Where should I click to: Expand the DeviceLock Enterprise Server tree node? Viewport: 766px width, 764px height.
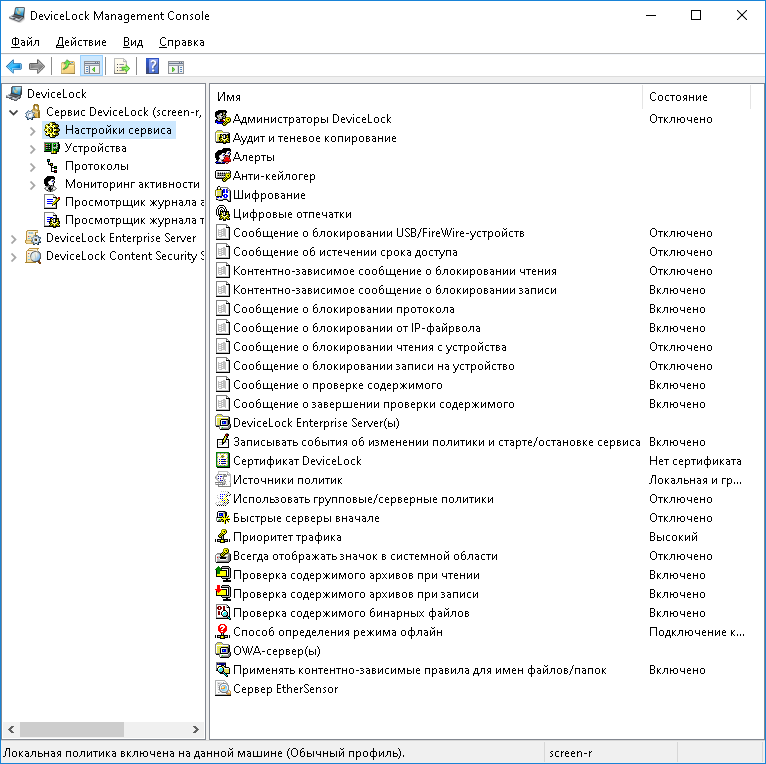[x=14, y=239]
